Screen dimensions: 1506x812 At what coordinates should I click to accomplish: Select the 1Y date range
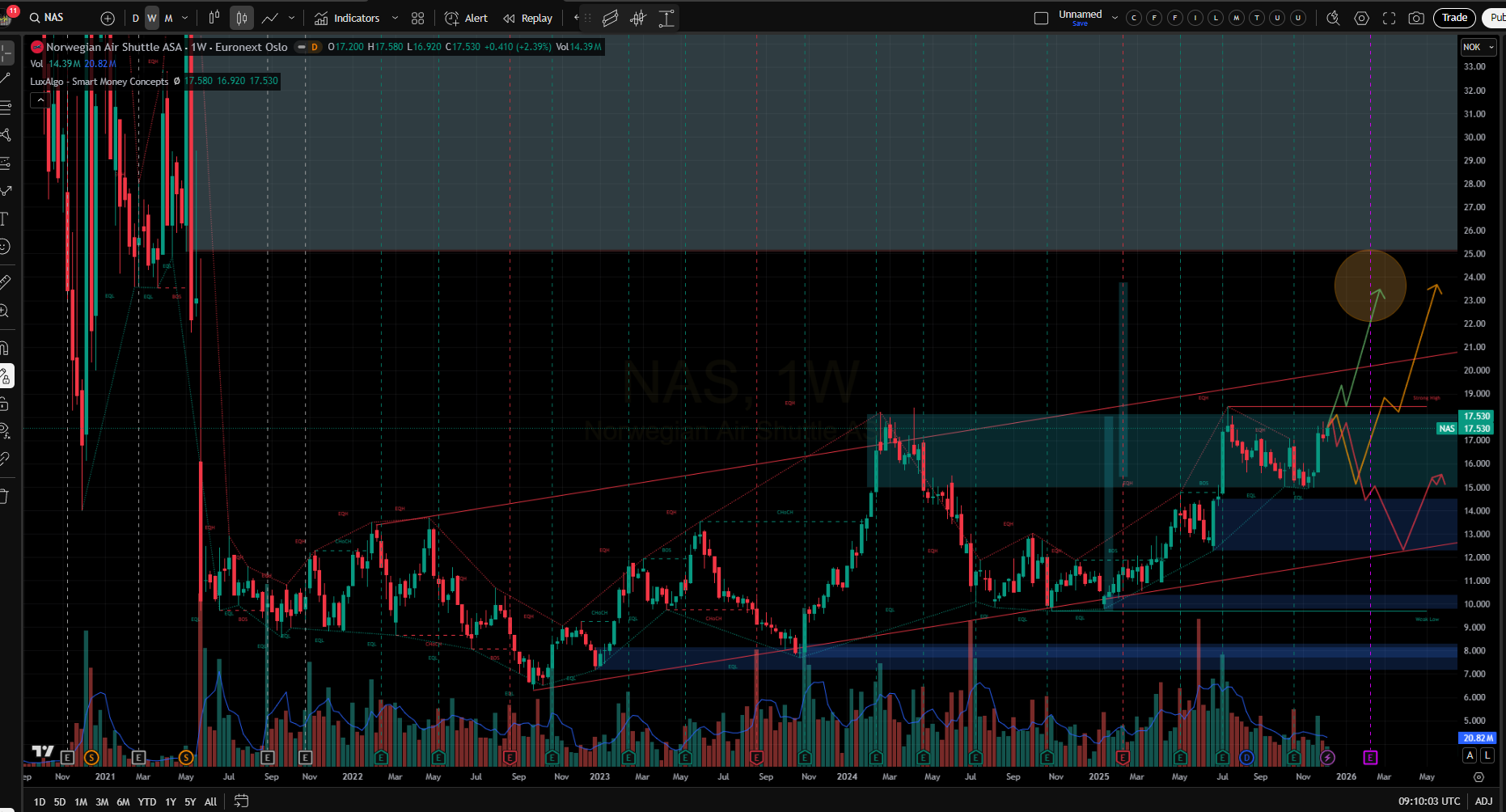[170, 801]
